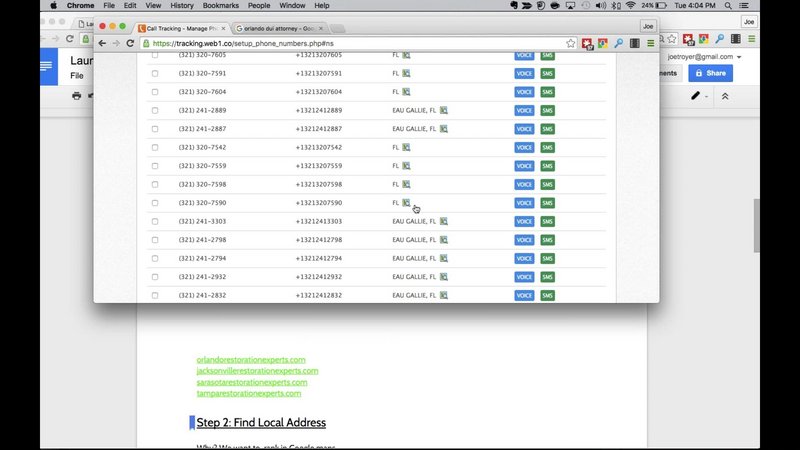Open the jacksonvillerestorationexperts.com link
Image resolution: width=800 pixels, height=450 pixels.
click(257, 371)
